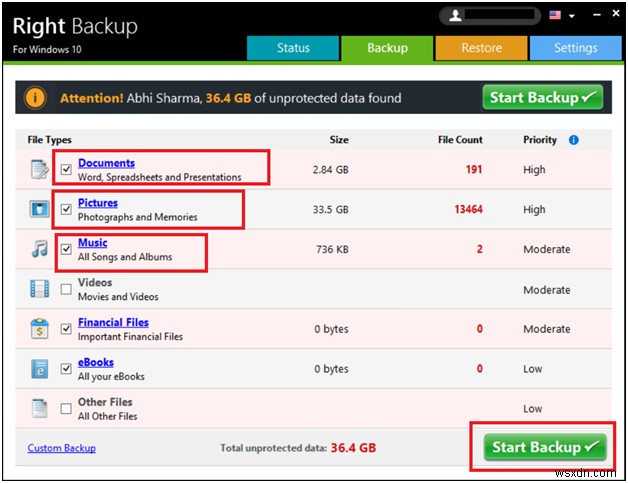This screenshot has width=628, height=483.
Task: Switch to the Status tab
Action: tap(293, 48)
